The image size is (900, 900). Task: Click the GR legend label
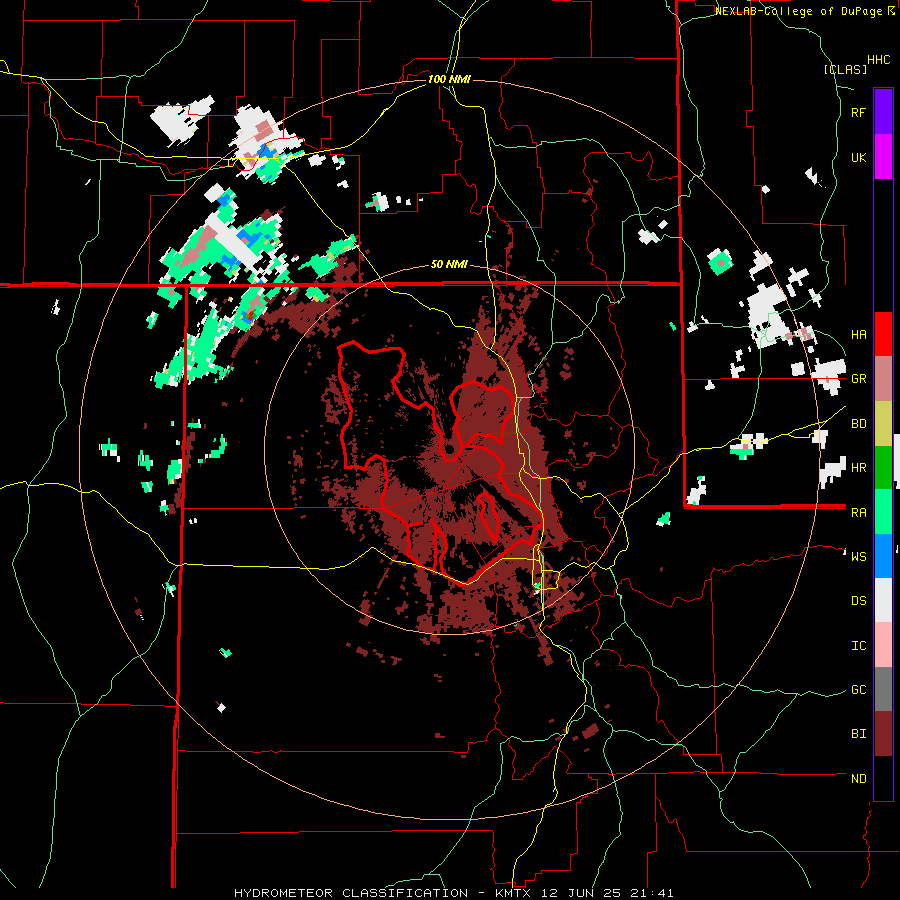[x=858, y=379]
